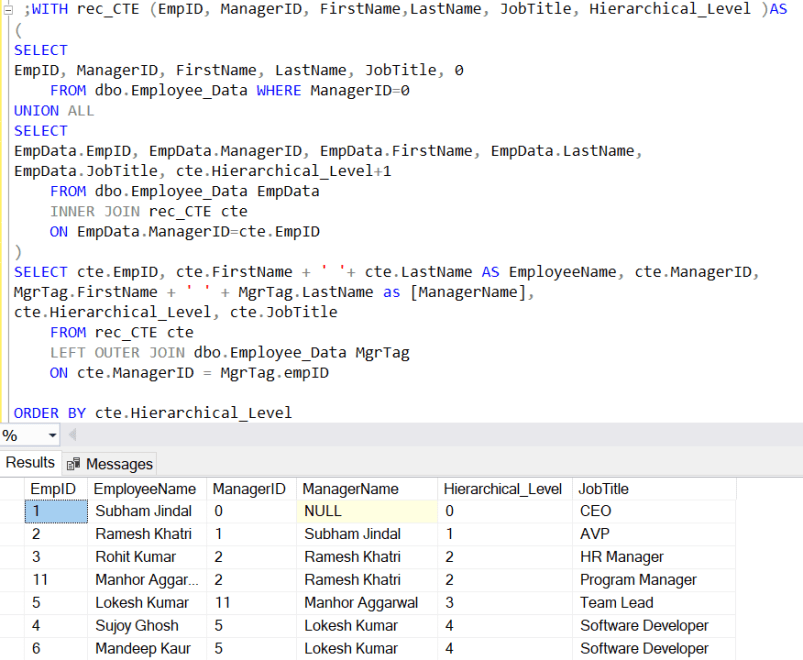This screenshot has height=660, width=803.
Task: Click the grid icon beside Messages label
Action: 75,463
